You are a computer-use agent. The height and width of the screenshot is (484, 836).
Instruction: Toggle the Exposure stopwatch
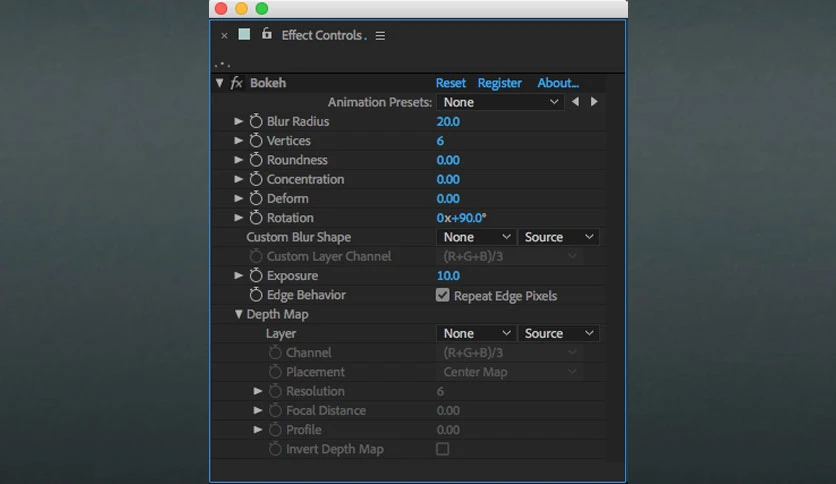(256, 275)
